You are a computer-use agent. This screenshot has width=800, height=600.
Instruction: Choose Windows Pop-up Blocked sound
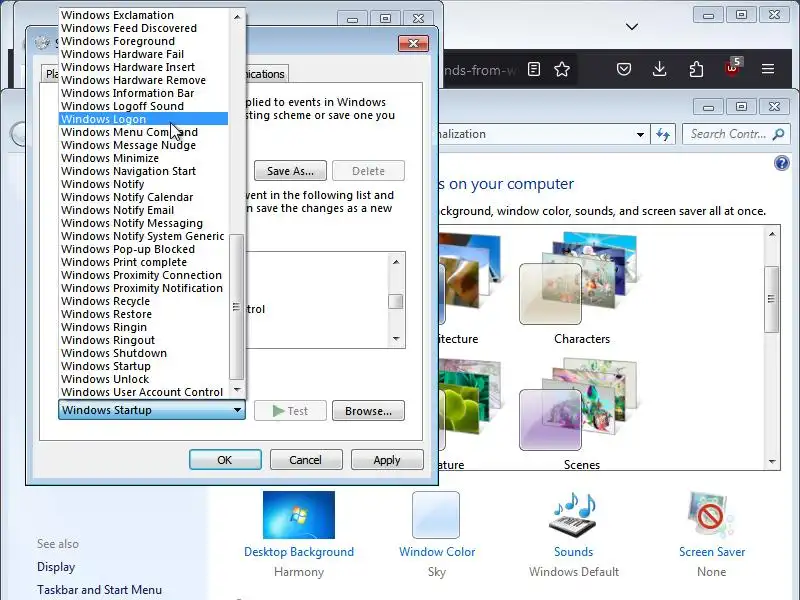[x=143, y=249]
